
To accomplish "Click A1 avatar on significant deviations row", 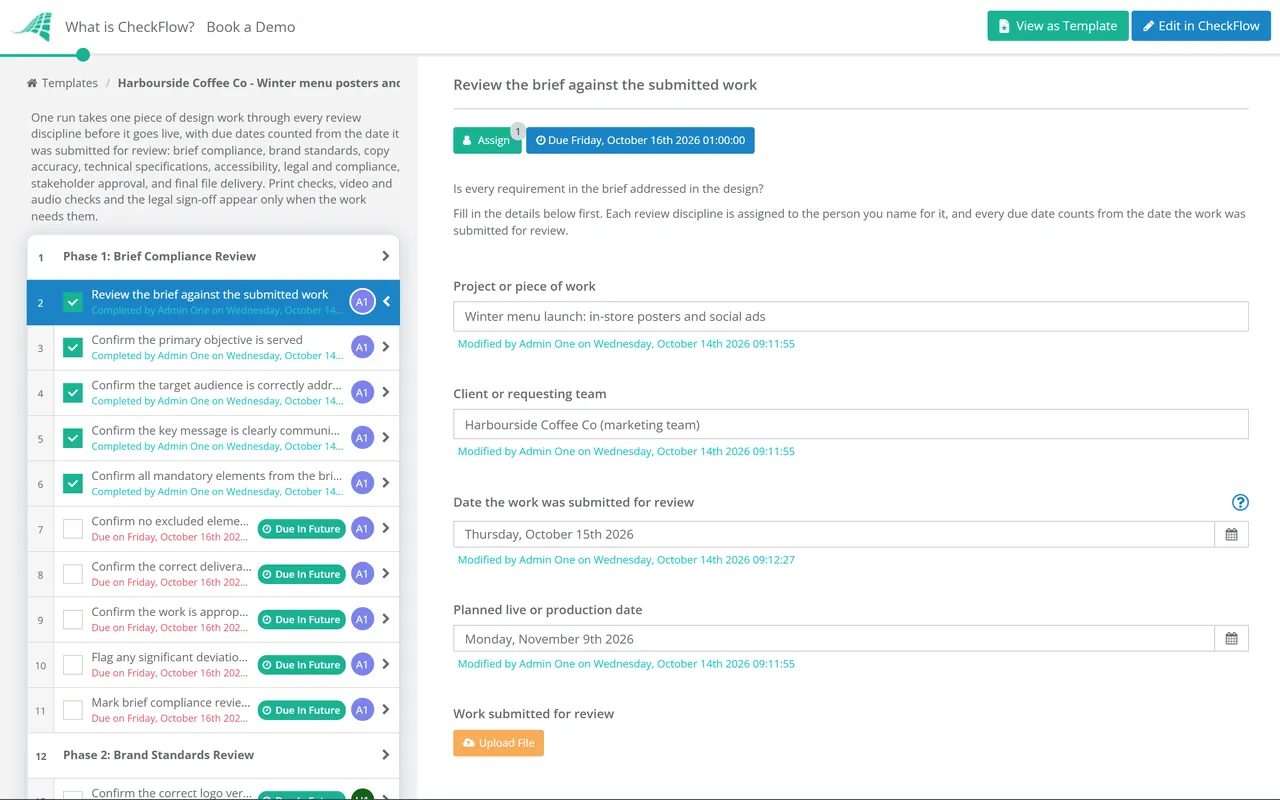I will pyautogui.click(x=362, y=664).
